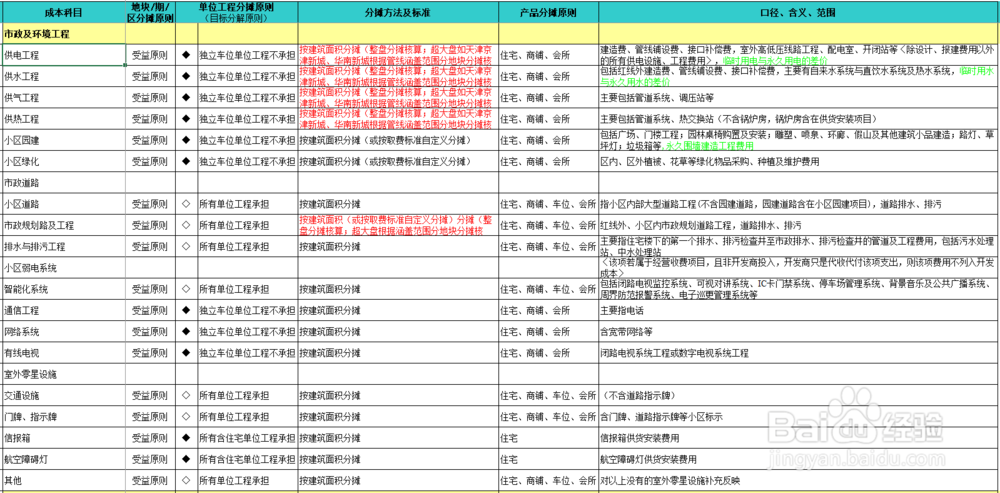Select 独立车位单位工程不承担 in 网络系统 row
The height and width of the screenshot is (493, 1000).
click(247, 332)
